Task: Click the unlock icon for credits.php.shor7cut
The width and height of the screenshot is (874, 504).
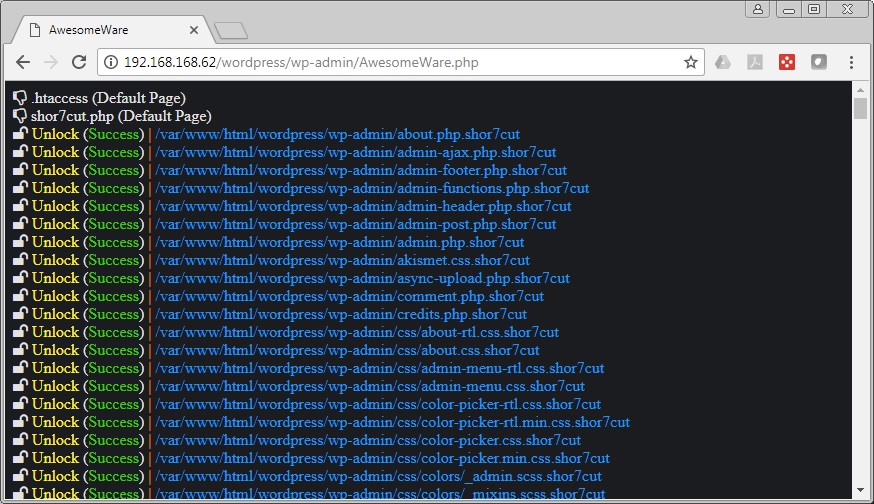Action: coord(21,313)
